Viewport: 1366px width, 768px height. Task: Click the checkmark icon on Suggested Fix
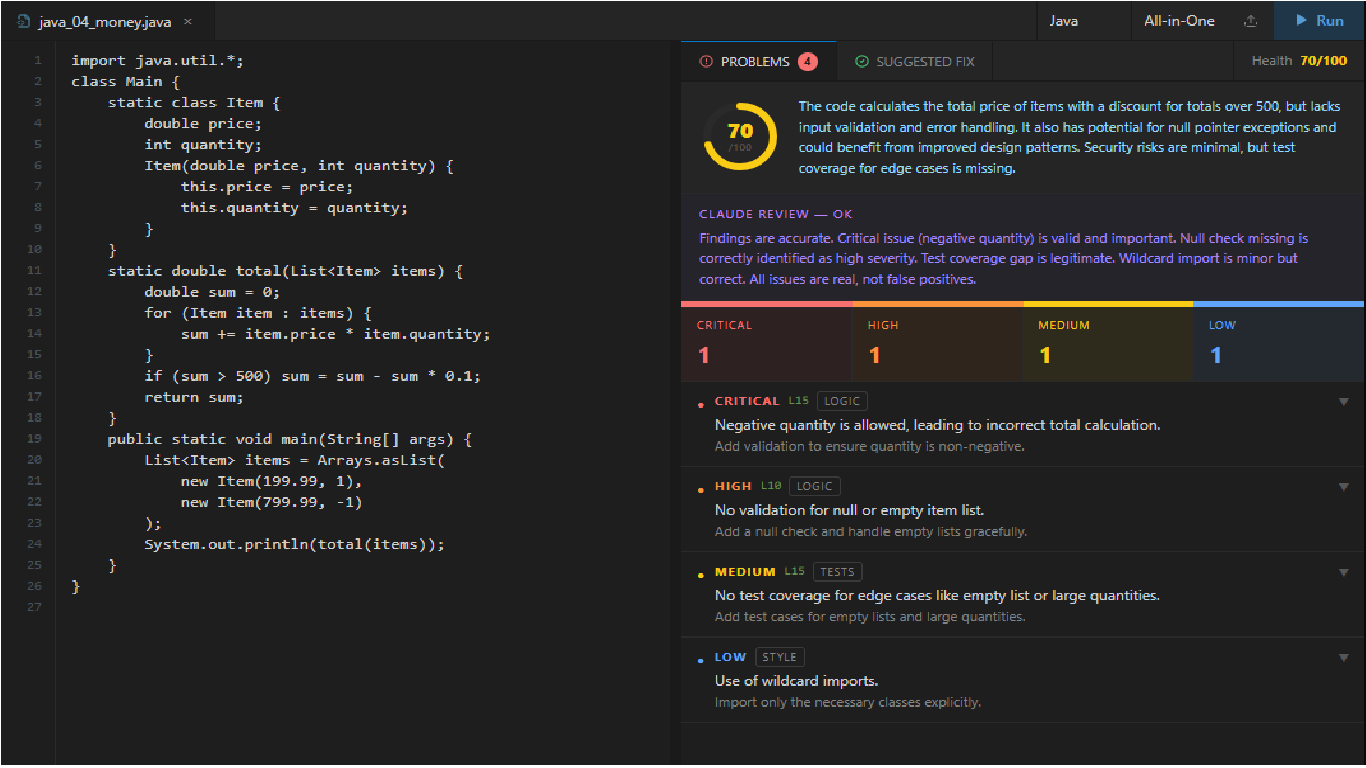coord(861,61)
